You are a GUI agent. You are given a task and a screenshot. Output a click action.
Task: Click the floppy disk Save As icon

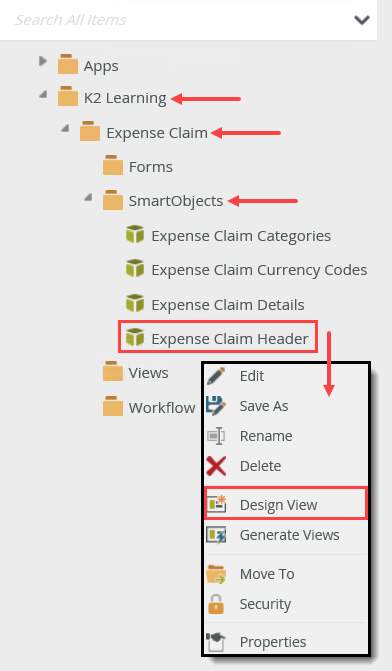tap(216, 406)
